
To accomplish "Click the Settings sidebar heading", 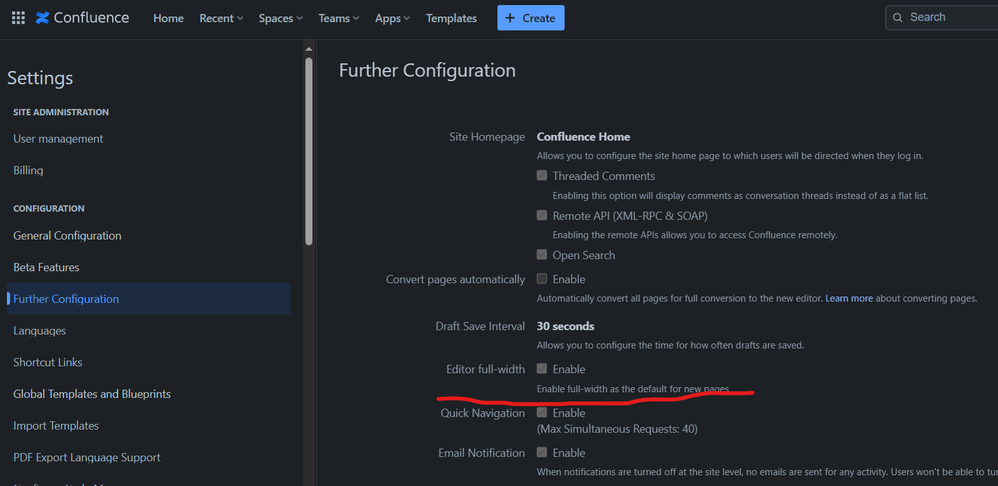I will [x=40, y=78].
